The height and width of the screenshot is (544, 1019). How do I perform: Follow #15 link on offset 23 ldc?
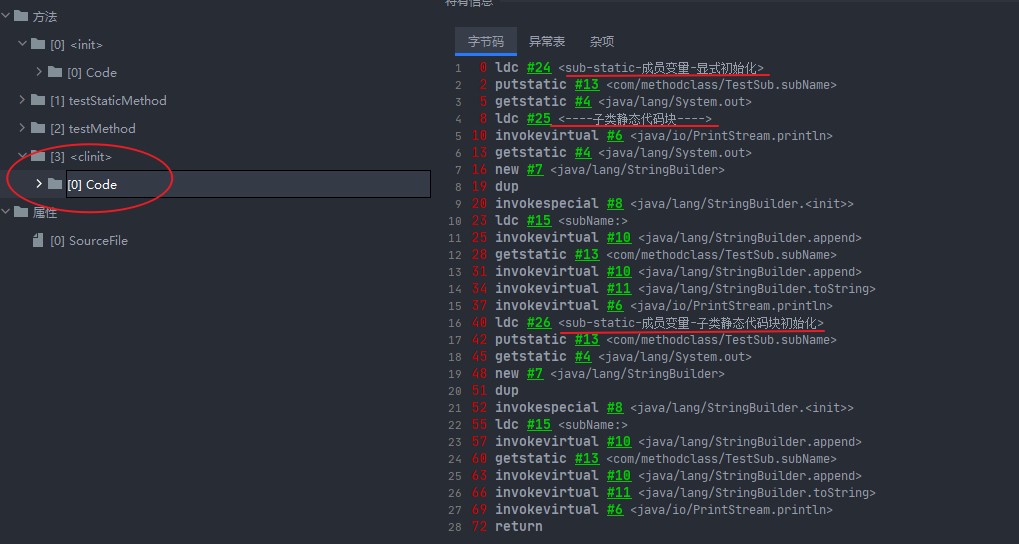tap(539, 220)
